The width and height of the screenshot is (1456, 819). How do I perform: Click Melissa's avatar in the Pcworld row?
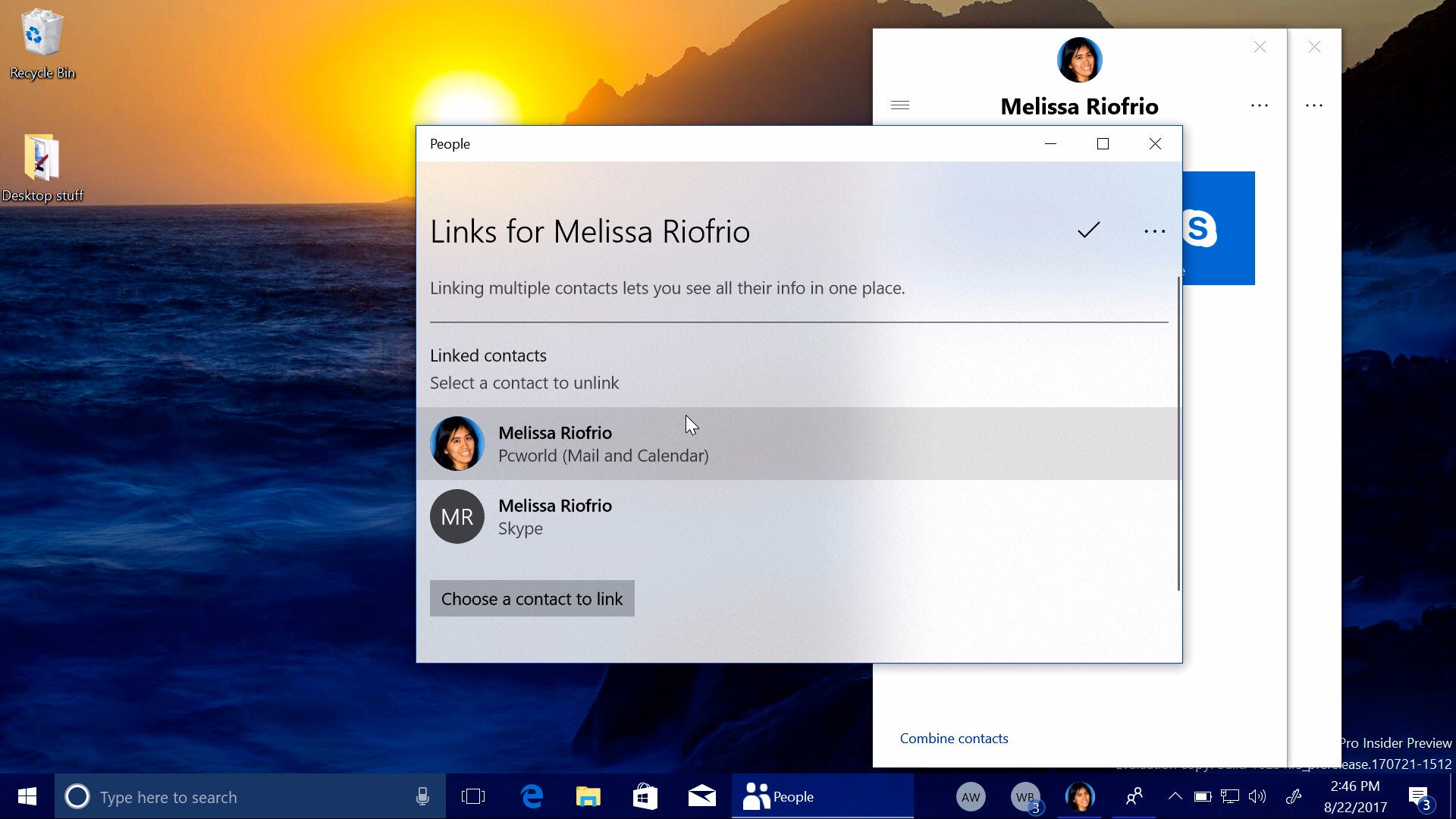pyautogui.click(x=457, y=444)
